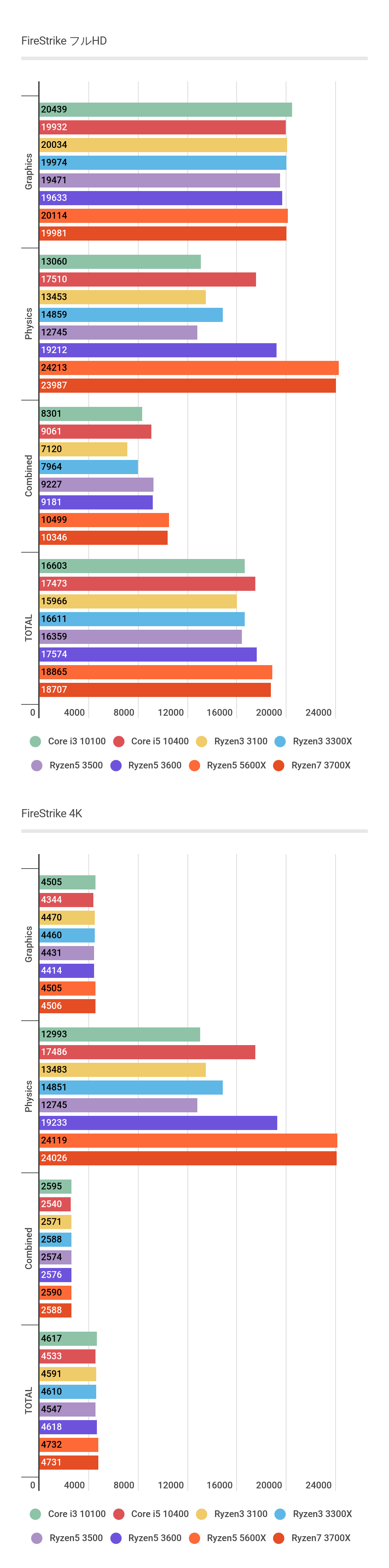Select the 24213 Physics bar

pos(189,368)
